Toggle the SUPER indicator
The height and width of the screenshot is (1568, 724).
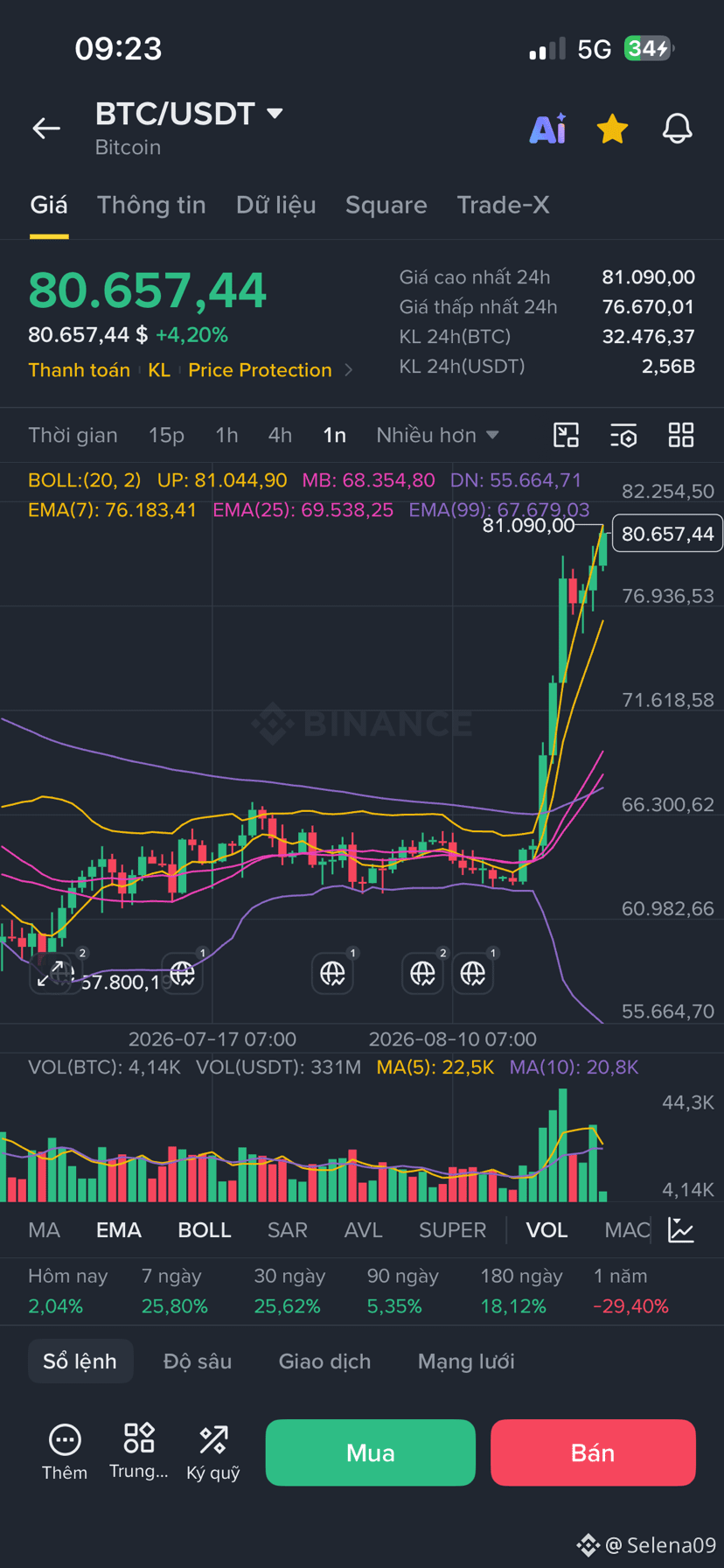click(452, 1229)
